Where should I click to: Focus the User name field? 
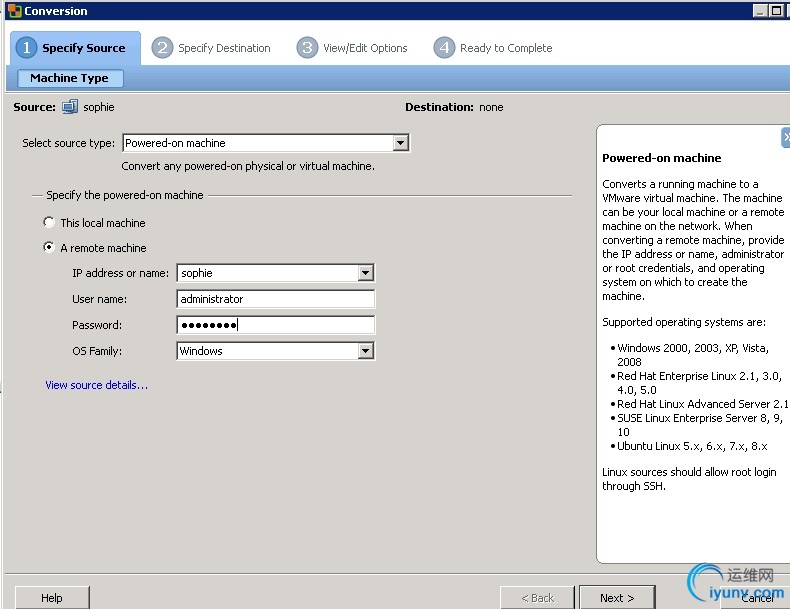tap(276, 299)
